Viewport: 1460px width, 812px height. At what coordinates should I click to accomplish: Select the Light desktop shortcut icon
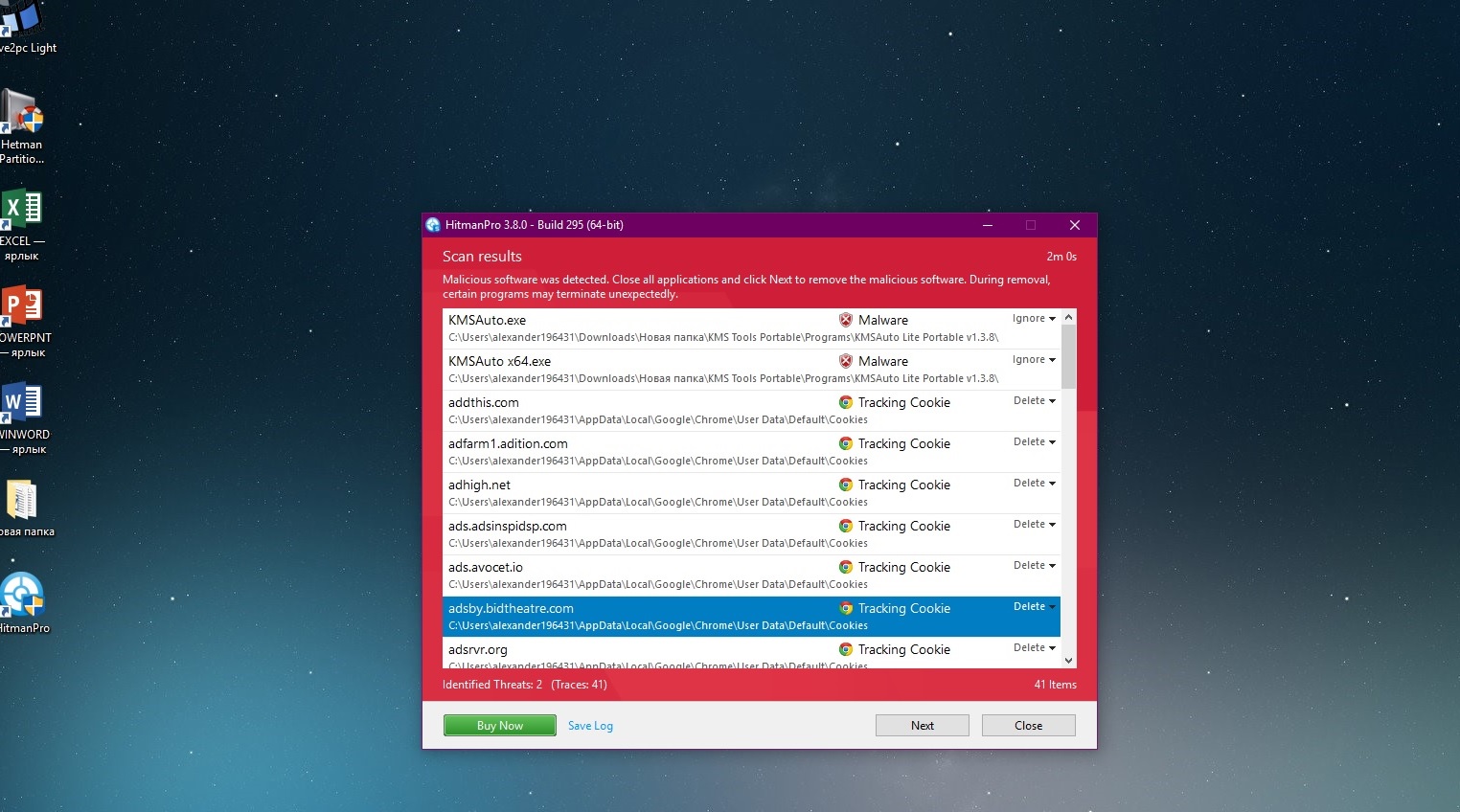(x=28, y=27)
